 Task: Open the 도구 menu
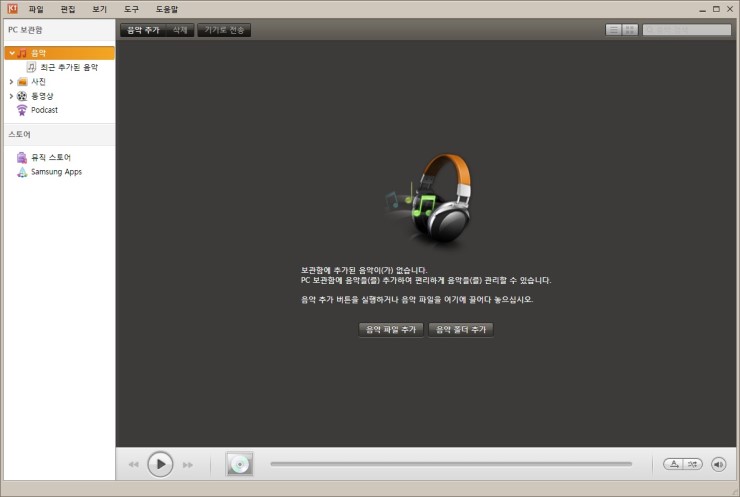click(x=131, y=9)
